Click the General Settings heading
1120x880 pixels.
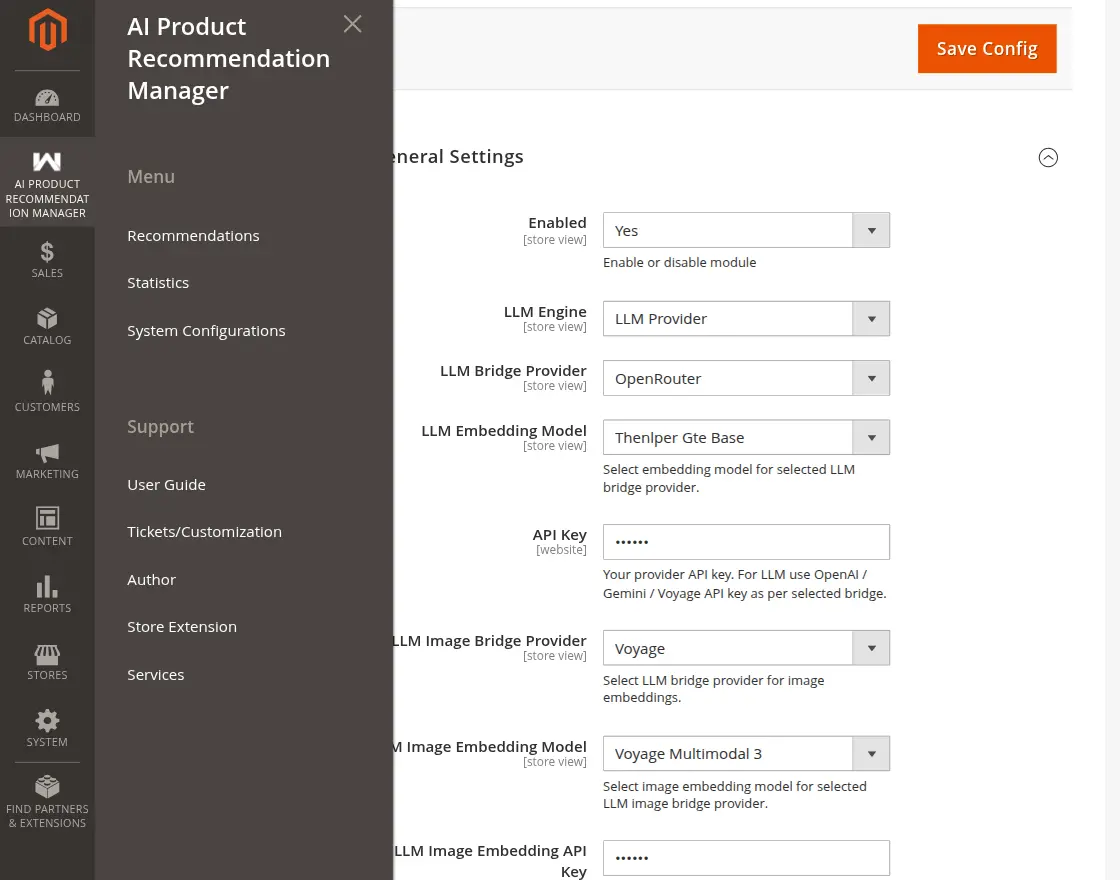coord(458,156)
